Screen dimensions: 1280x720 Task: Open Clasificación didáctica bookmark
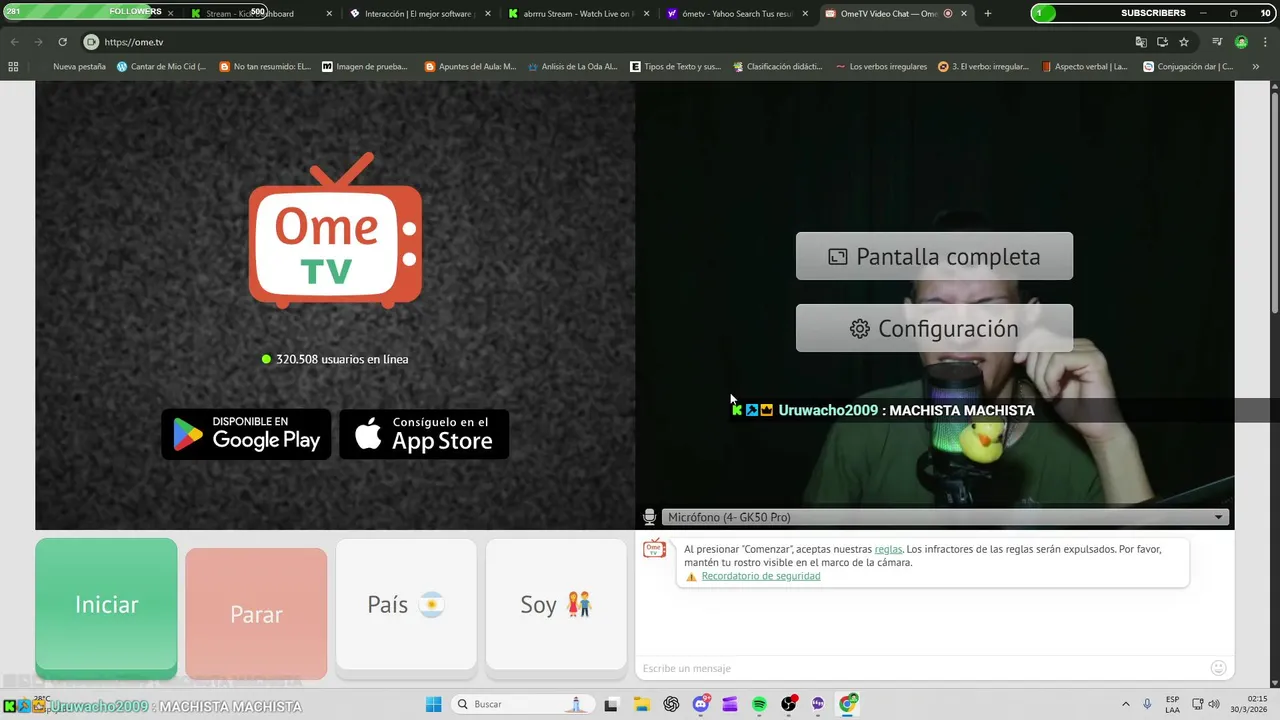coord(777,67)
